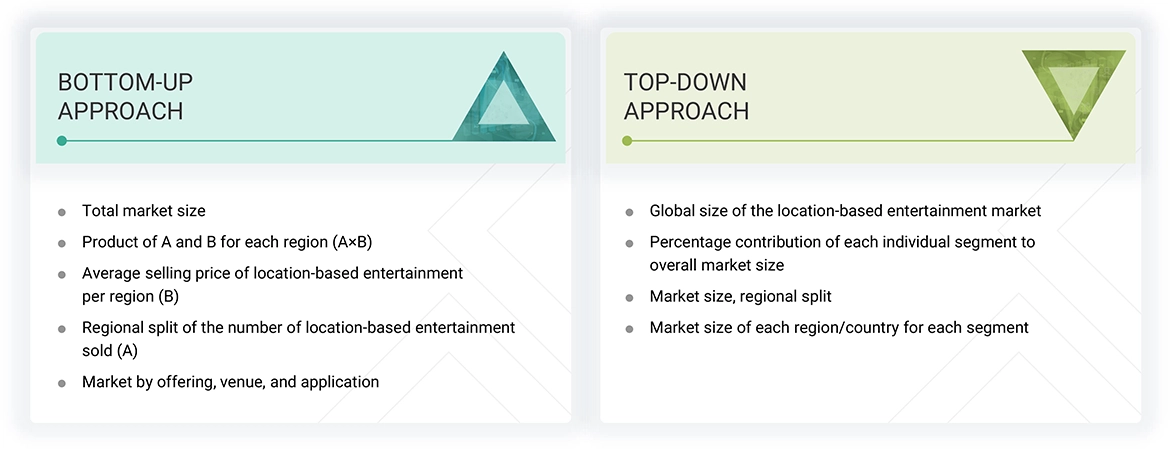The height and width of the screenshot is (449, 1170).
Task: Click Product of A and B text
Action: (x=227, y=242)
